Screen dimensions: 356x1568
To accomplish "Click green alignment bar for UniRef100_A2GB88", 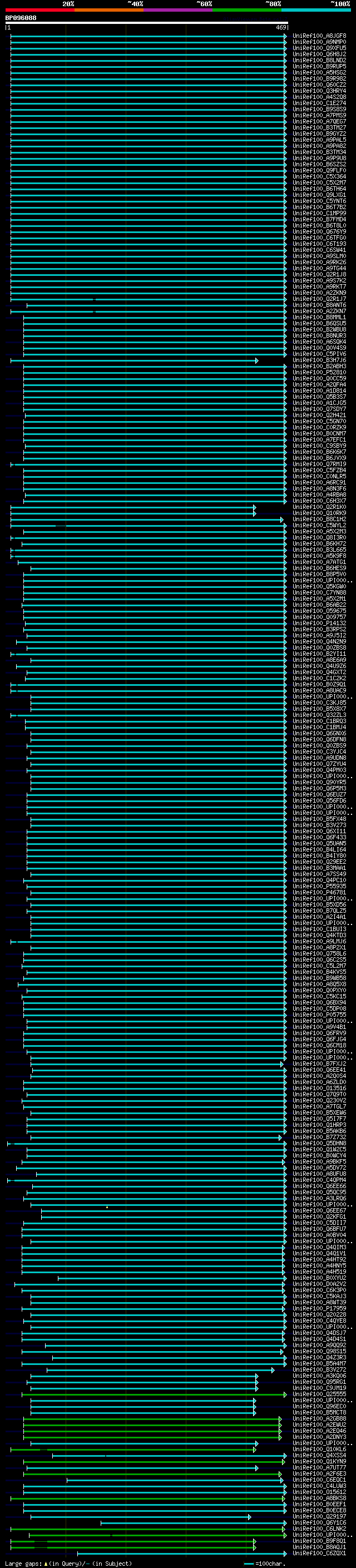I will coord(152,1419).
